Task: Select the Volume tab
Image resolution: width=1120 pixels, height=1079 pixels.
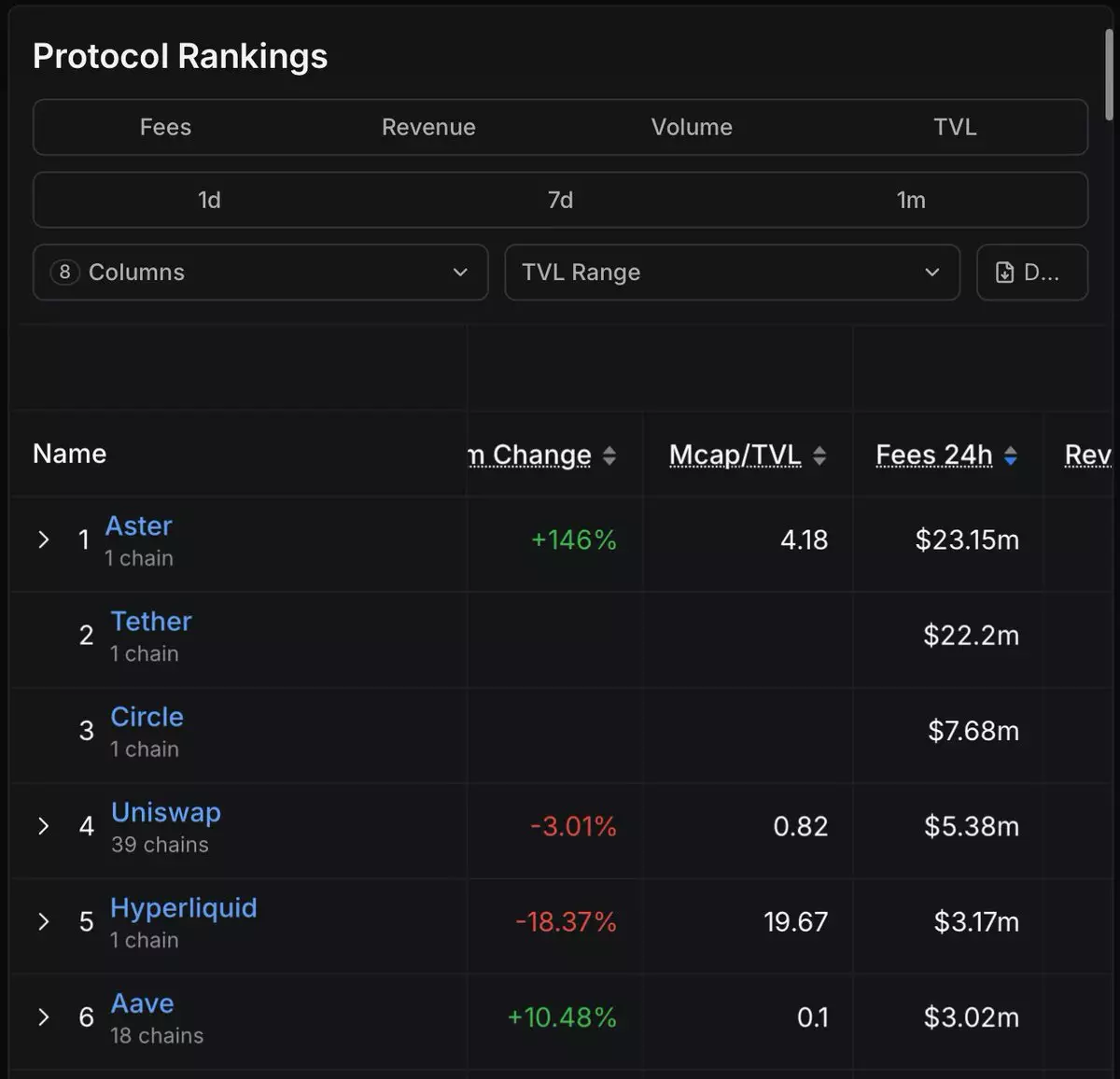Action: [x=692, y=127]
